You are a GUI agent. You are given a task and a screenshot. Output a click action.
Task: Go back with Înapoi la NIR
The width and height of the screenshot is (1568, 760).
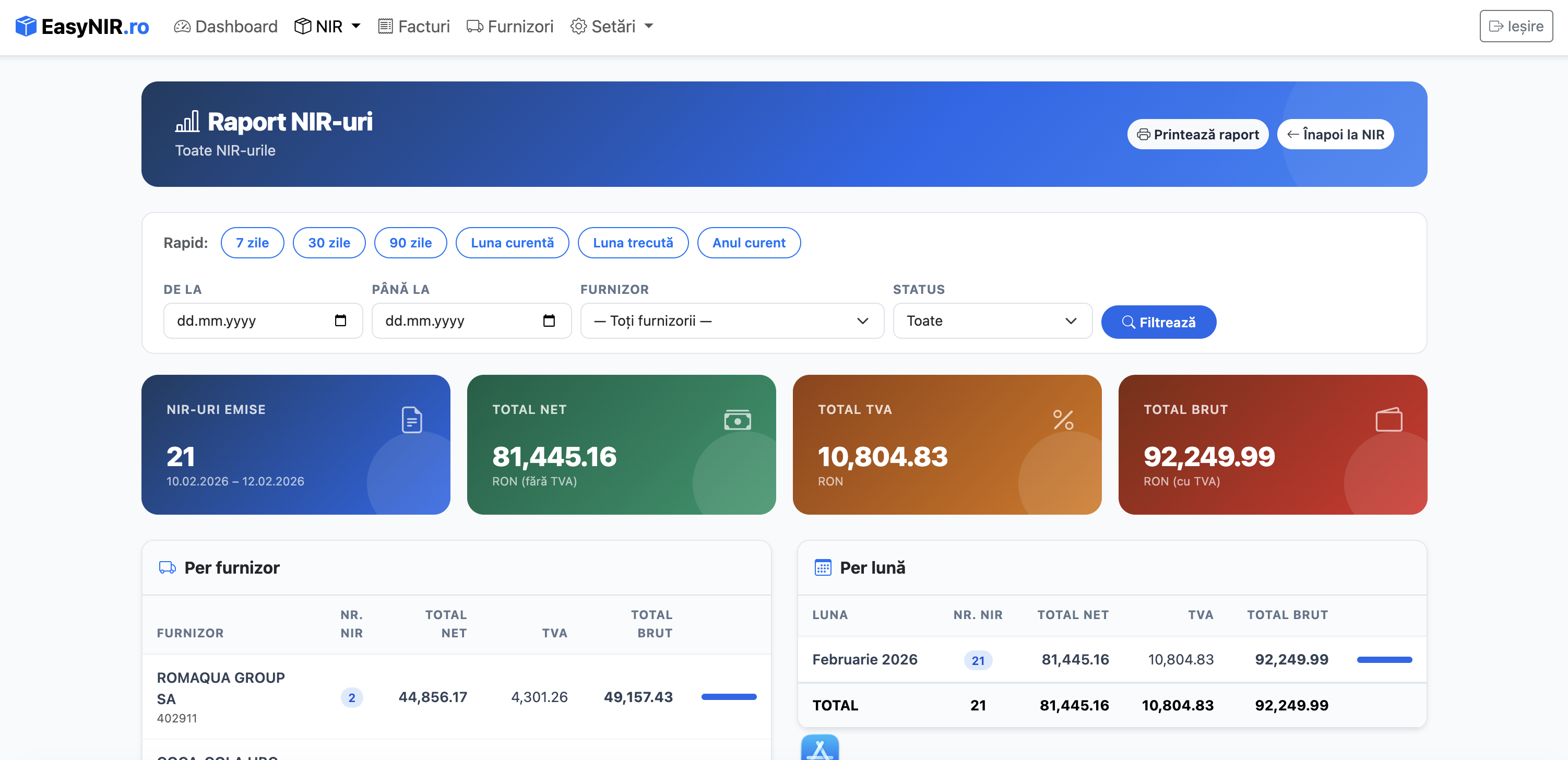[1335, 135]
